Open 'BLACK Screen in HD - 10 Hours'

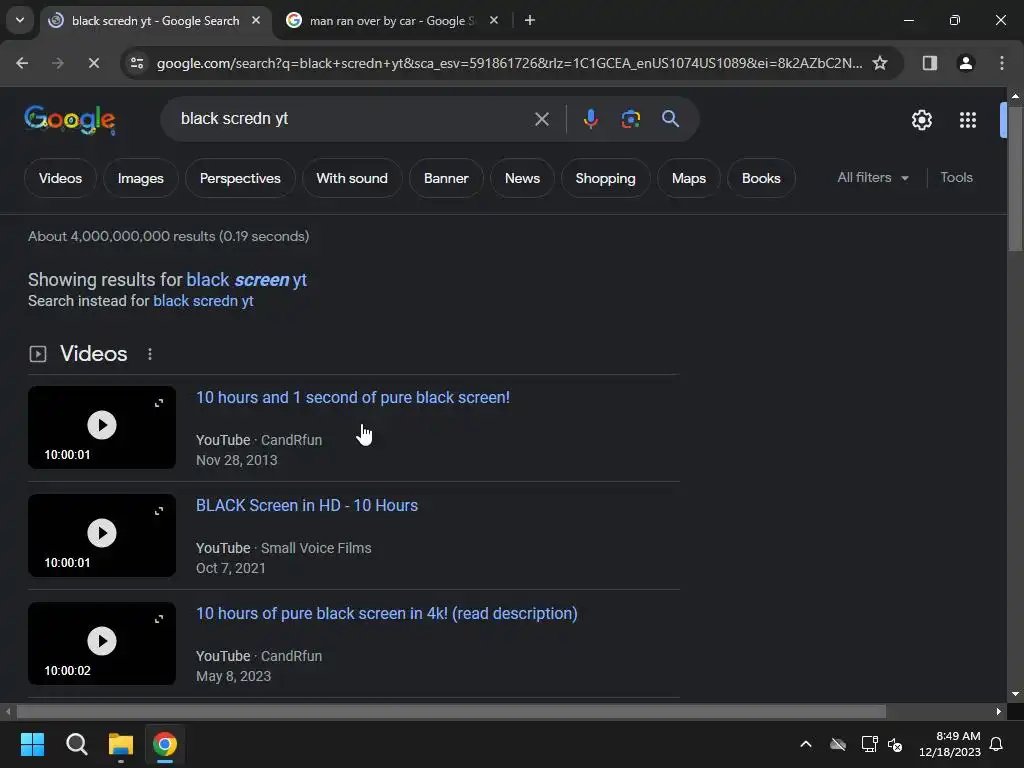pos(307,505)
